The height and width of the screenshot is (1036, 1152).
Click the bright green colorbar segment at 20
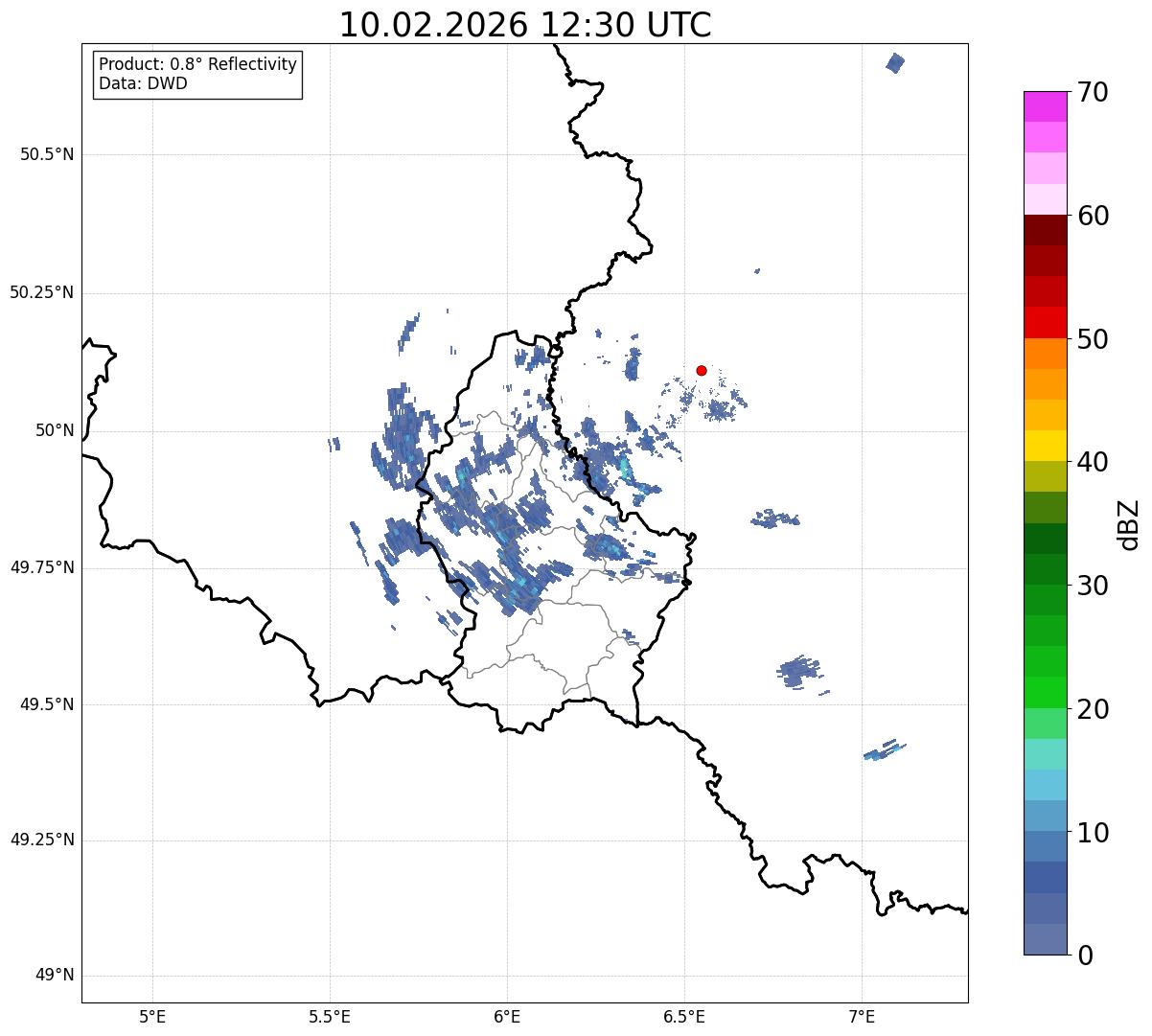coord(1045,693)
